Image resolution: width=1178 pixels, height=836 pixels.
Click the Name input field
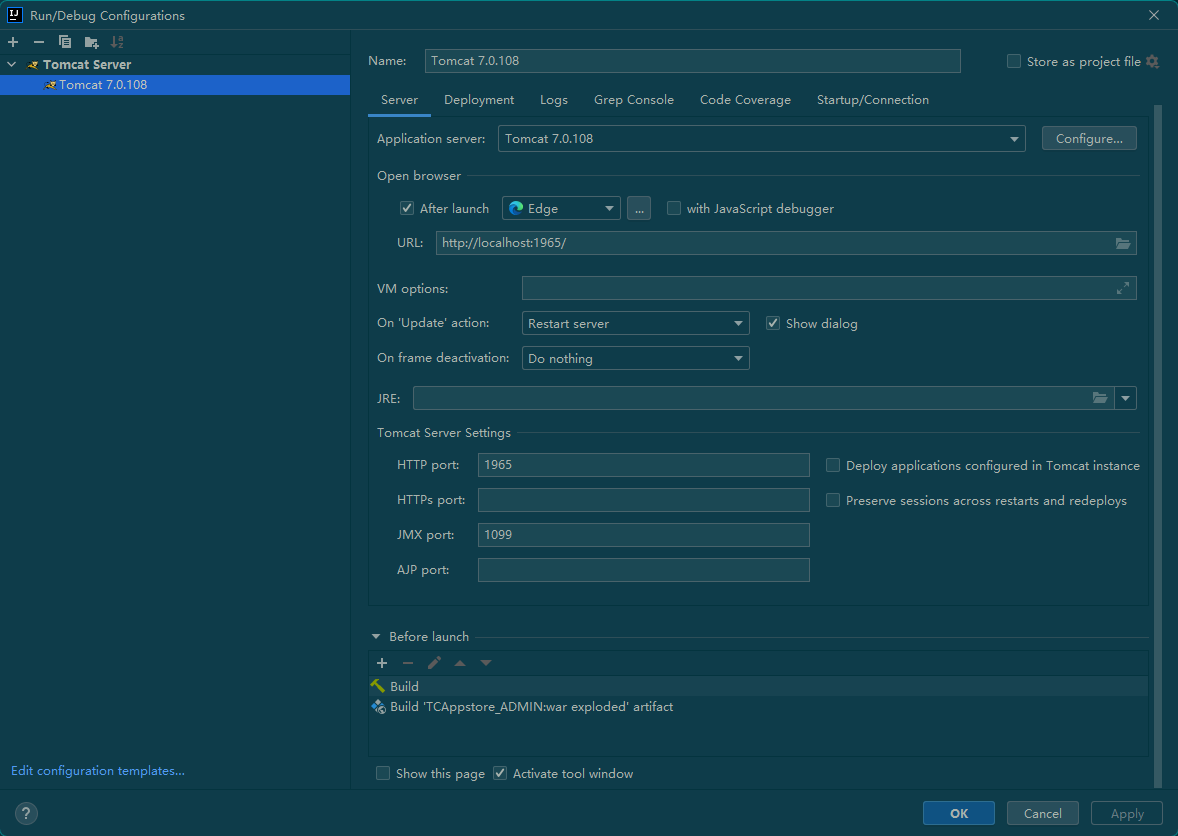point(693,61)
